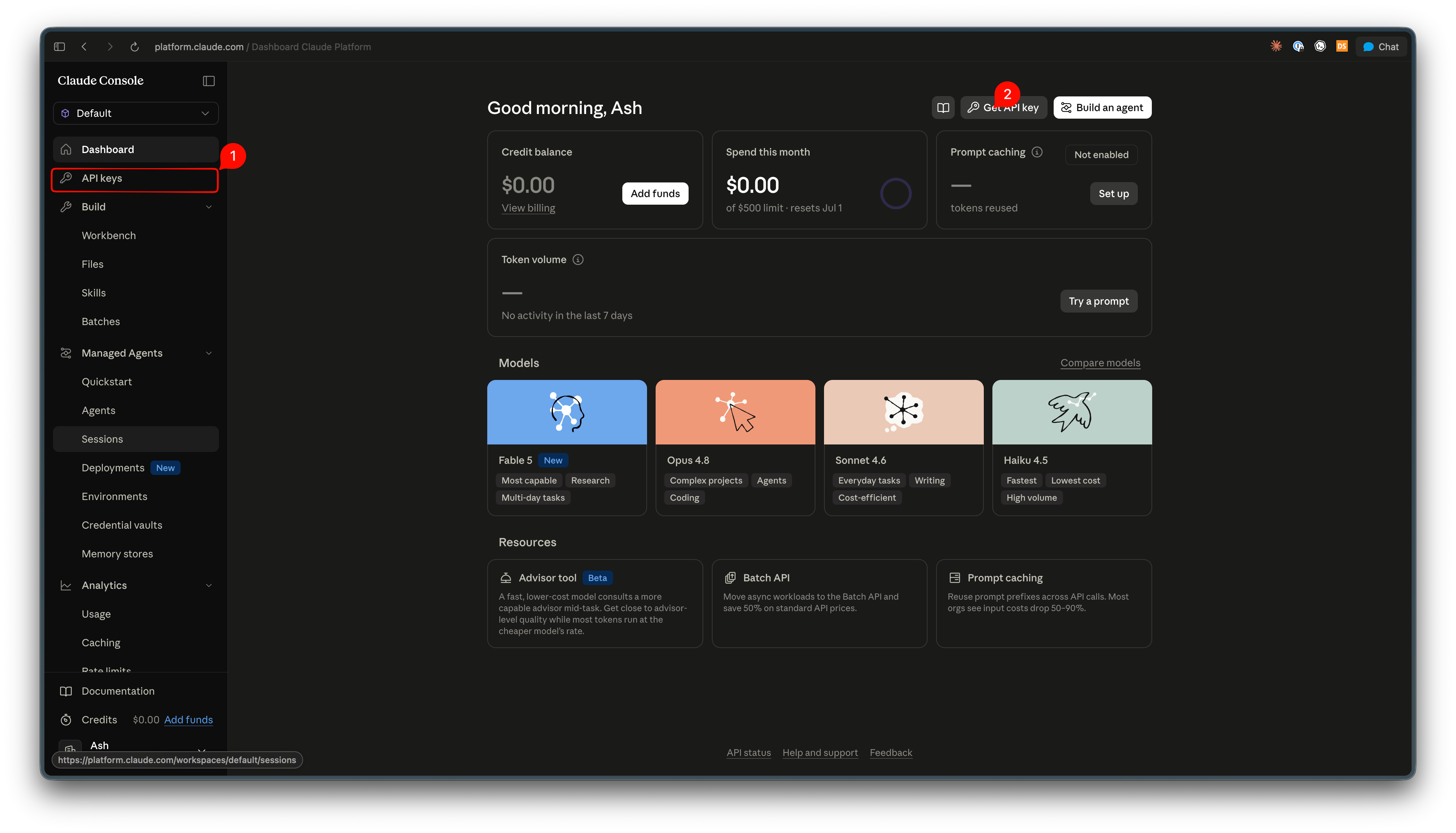Click the Token volume info icon
Screen dimensions: 1456x833
tap(578, 260)
